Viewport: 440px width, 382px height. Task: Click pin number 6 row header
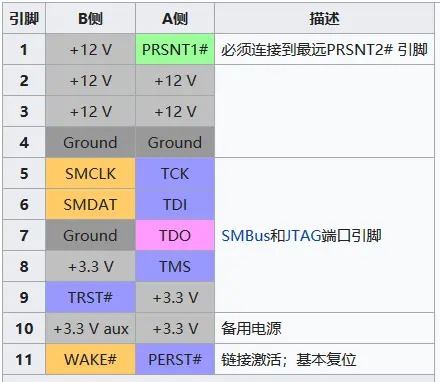(24, 204)
